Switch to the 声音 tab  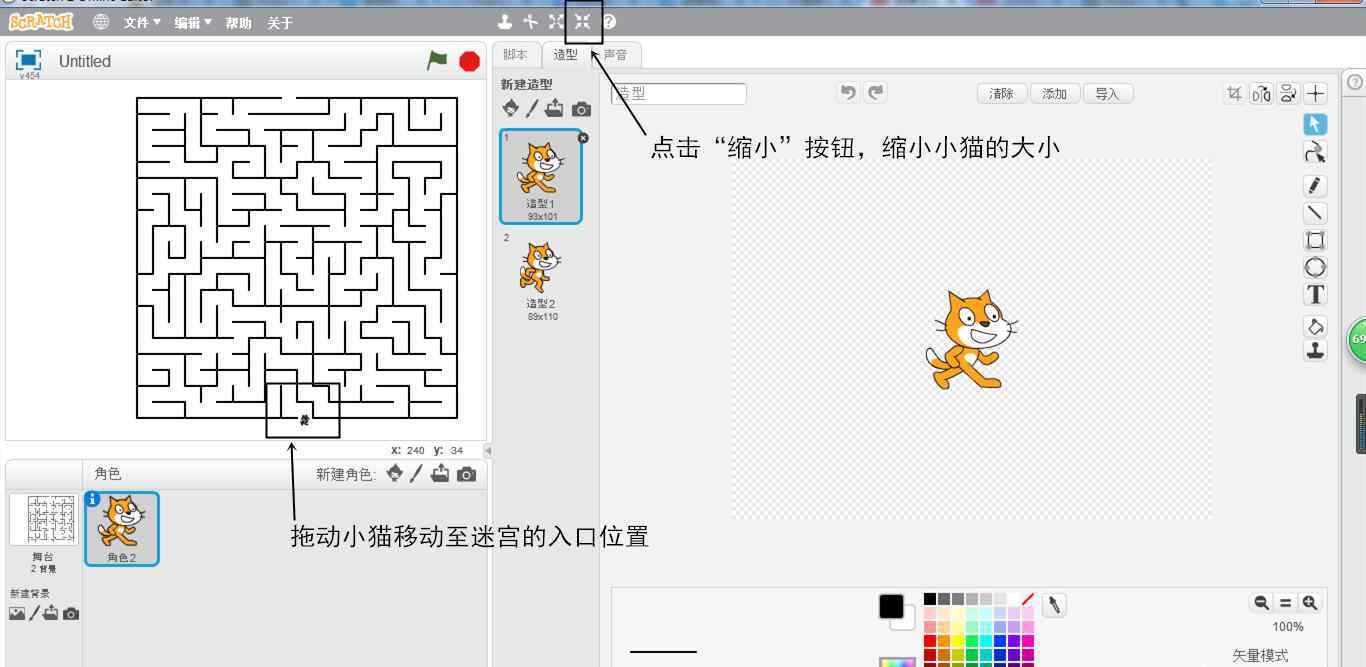[615, 55]
